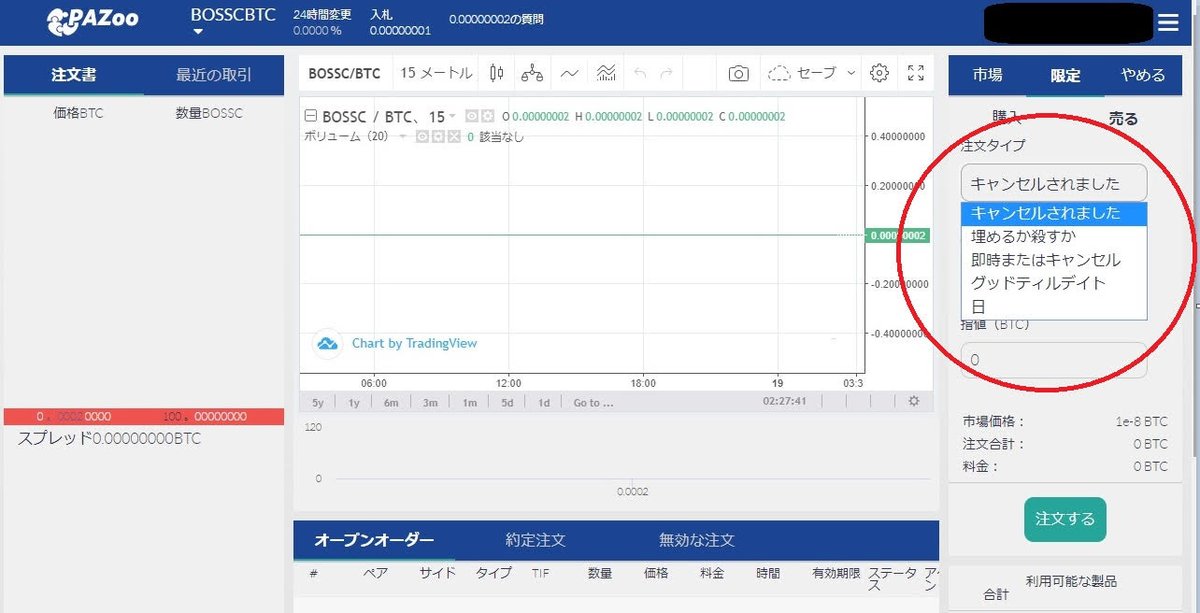
Task: Open the セーブ dropdown chevron
Action: pyautogui.click(x=851, y=73)
